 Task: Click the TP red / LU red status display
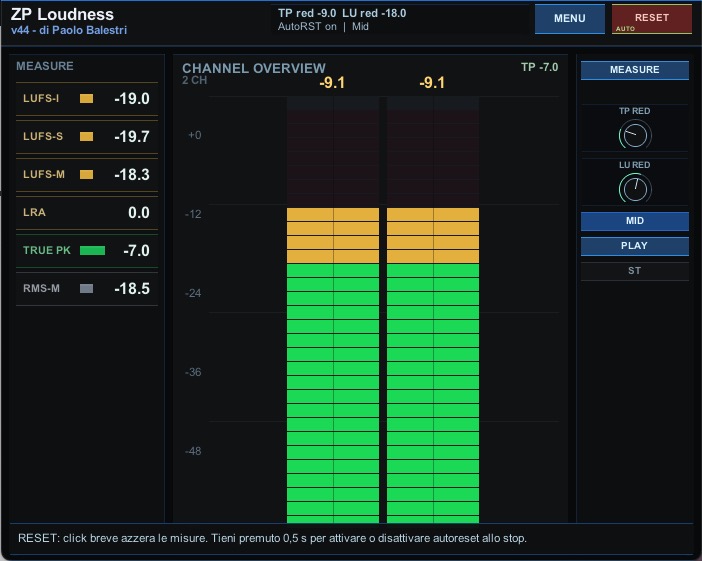click(x=342, y=20)
